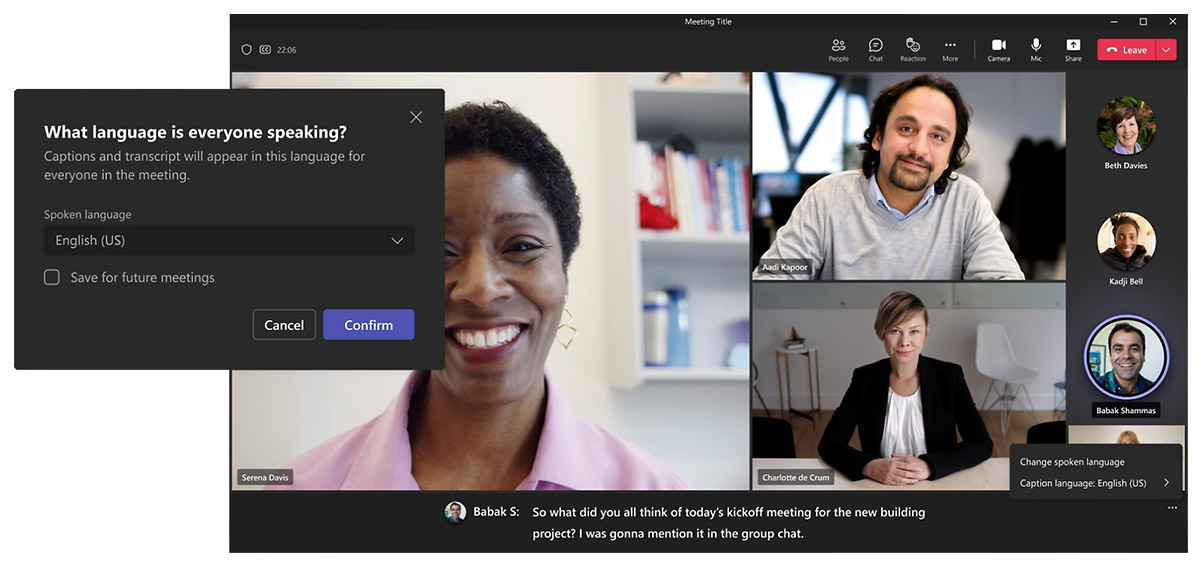Viewport: 1200px width, 564px height.
Task: Enable Save for future meetings checkbox
Action: [52, 277]
